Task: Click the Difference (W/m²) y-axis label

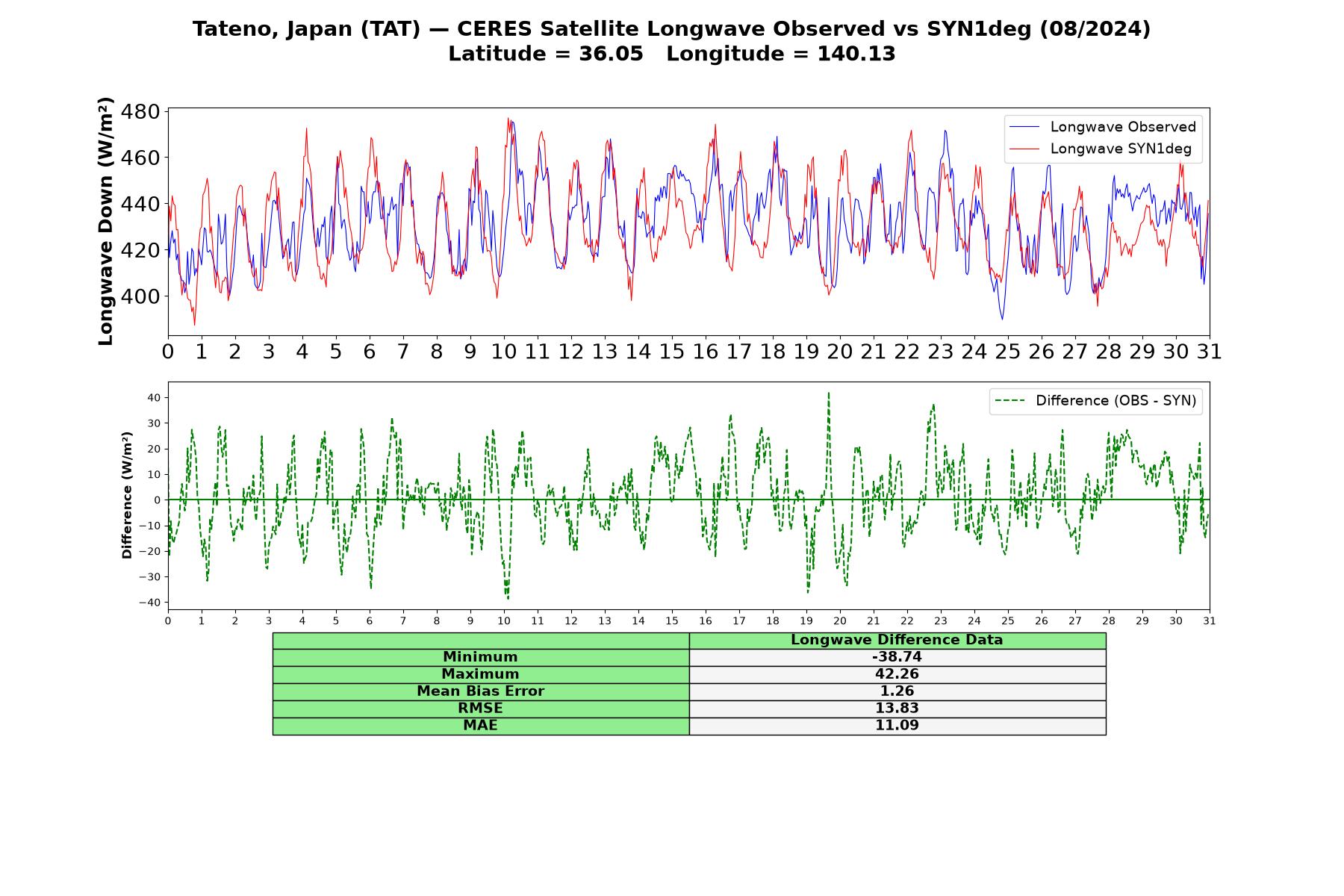Action: click(127, 496)
